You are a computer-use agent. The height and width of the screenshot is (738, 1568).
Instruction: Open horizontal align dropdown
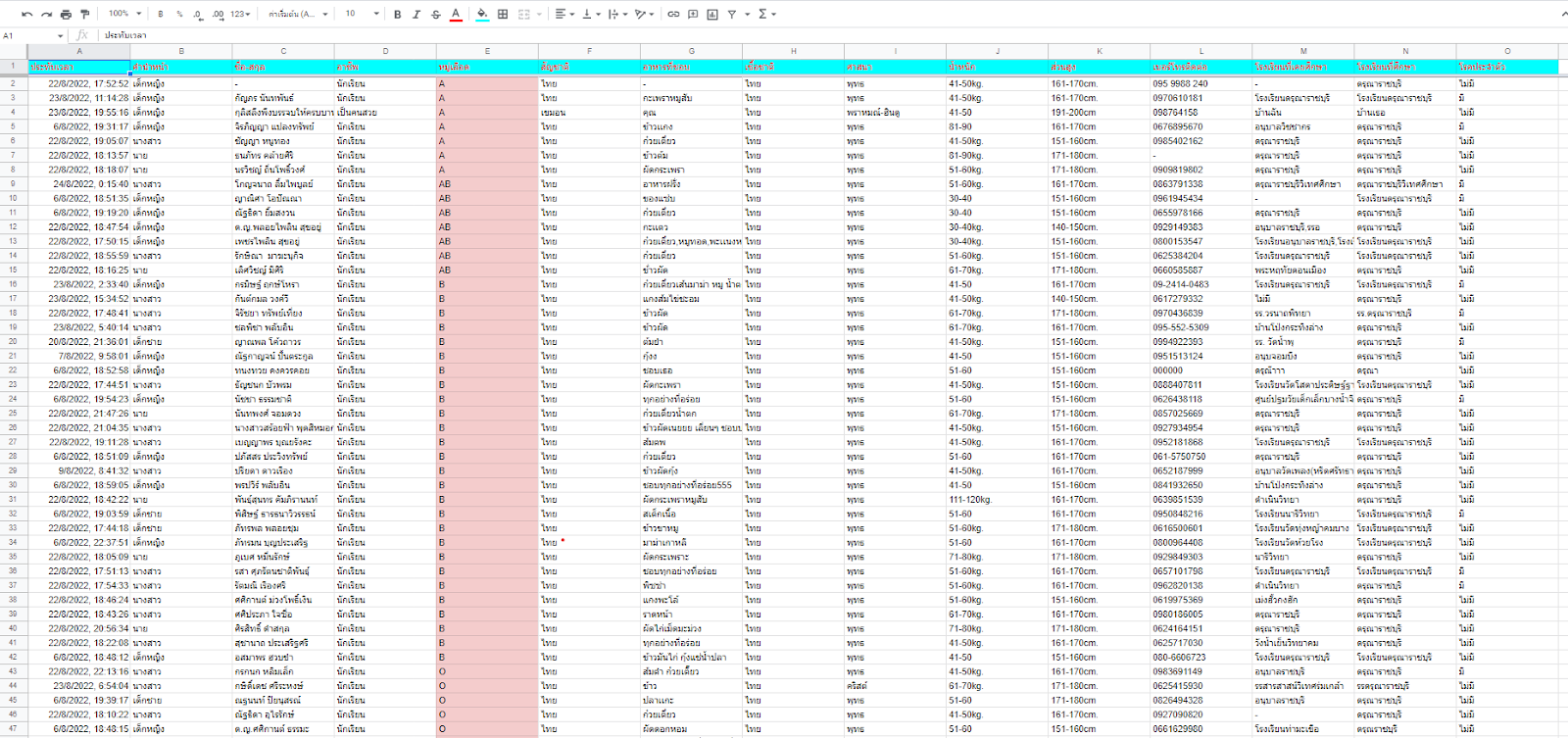[563, 14]
